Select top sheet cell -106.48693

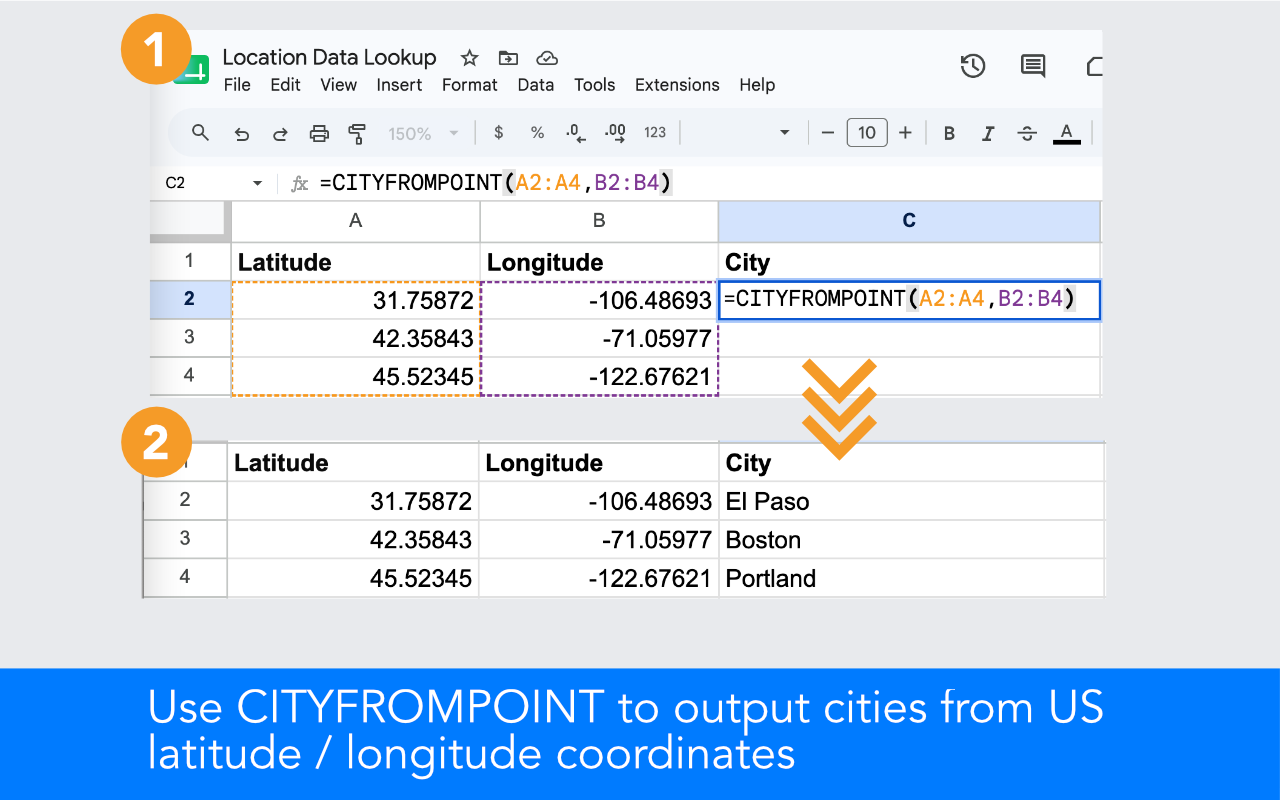(x=599, y=300)
